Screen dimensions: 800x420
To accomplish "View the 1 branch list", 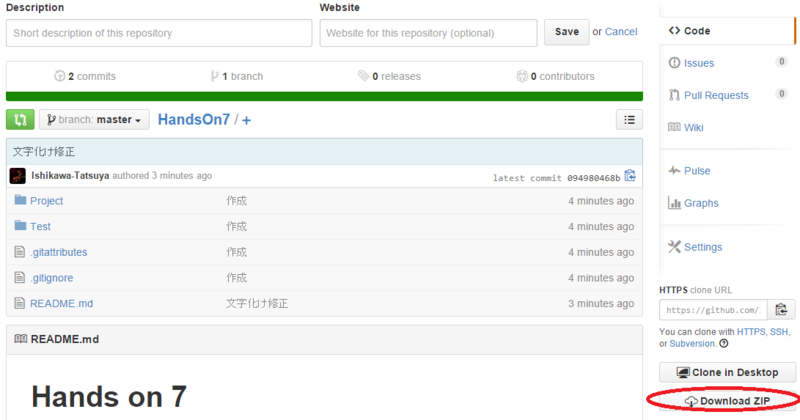I will [x=242, y=76].
